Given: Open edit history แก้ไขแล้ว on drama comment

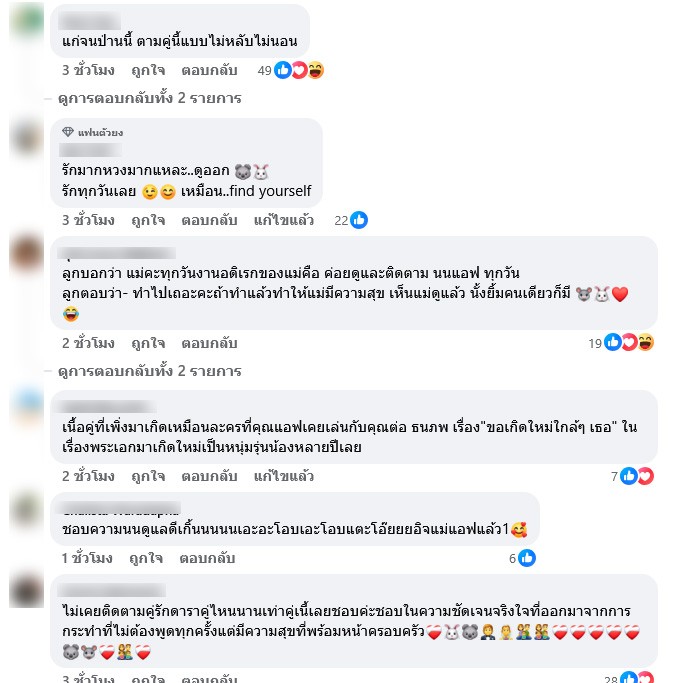Looking at the screenshot, I should click(x=283, y=476).
